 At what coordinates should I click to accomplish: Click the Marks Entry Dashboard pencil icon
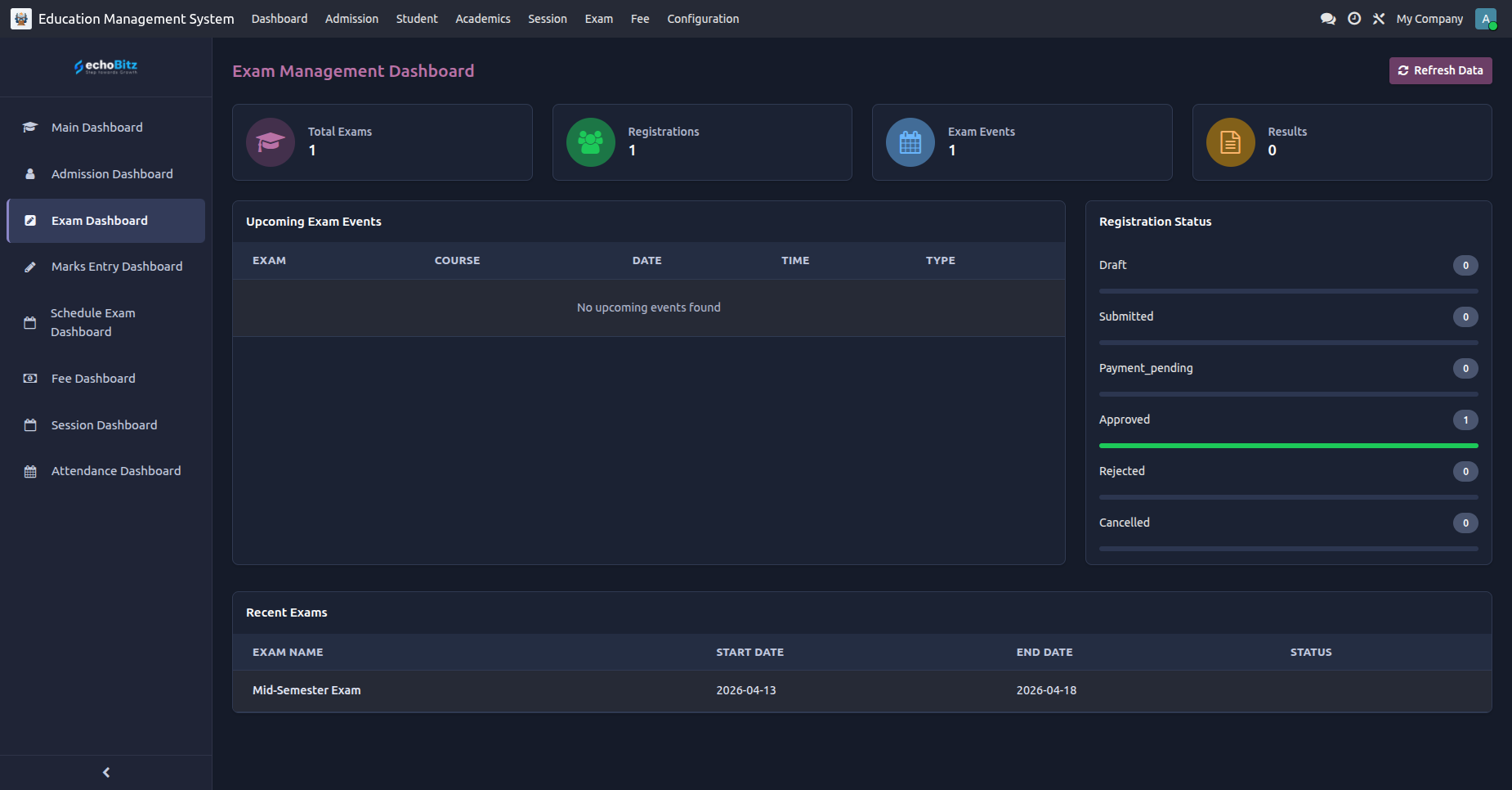[x=30, y=267]
